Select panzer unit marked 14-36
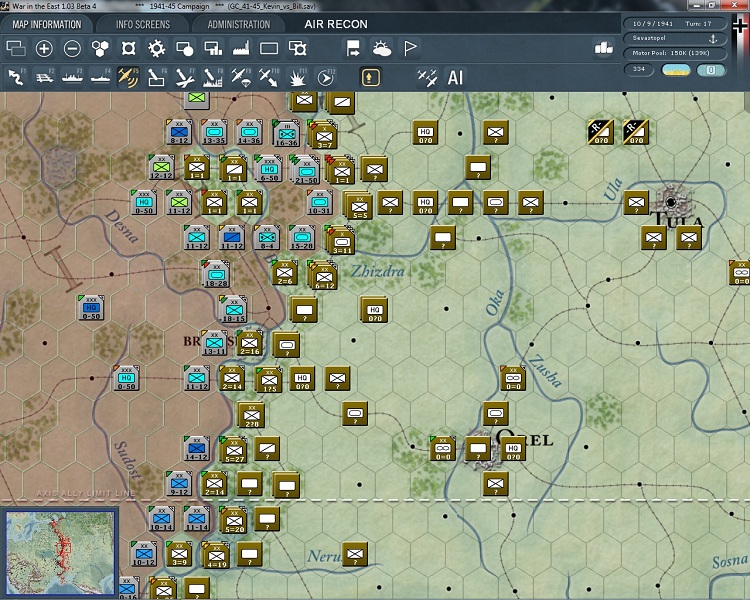This screenshot has width=750, height=600. 249,132
